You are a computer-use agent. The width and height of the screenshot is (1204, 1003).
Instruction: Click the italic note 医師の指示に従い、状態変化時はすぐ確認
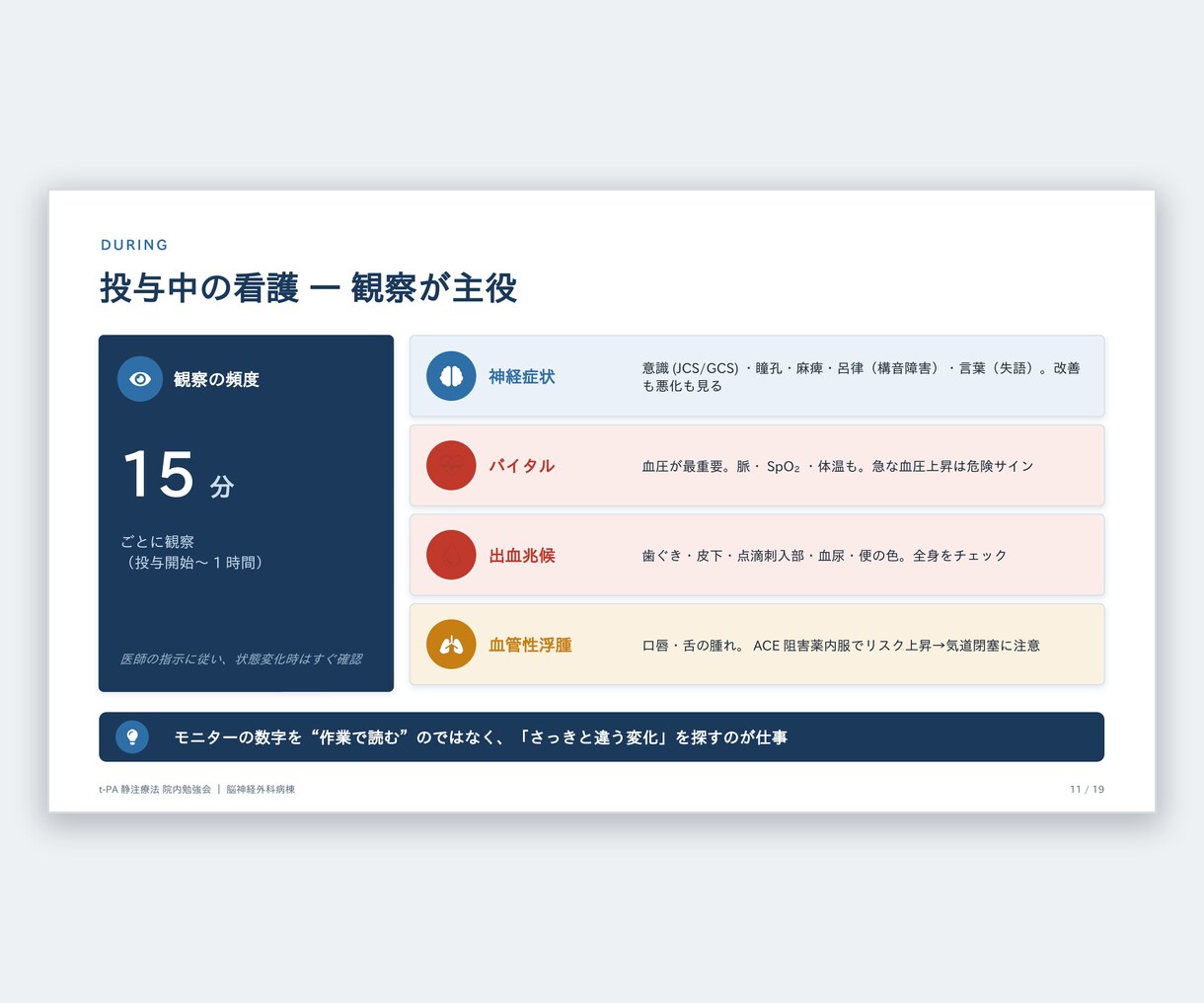(x=241, y=658)
